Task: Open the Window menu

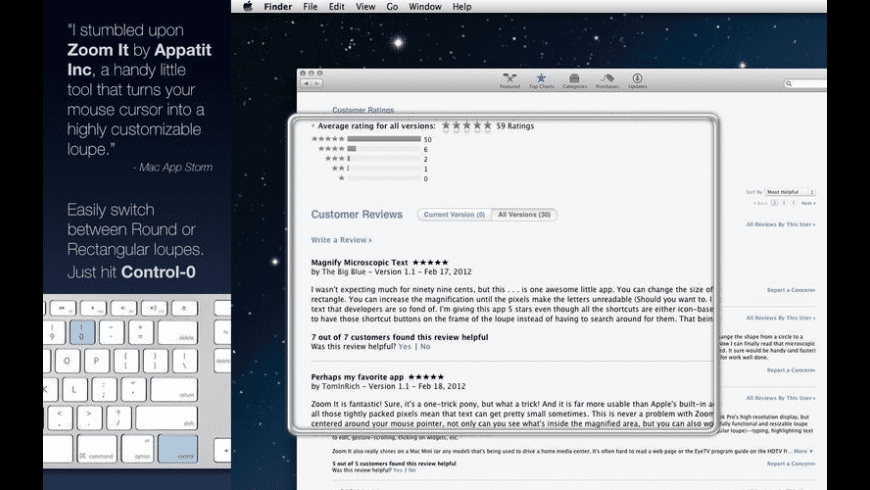Action: [425, 7]
